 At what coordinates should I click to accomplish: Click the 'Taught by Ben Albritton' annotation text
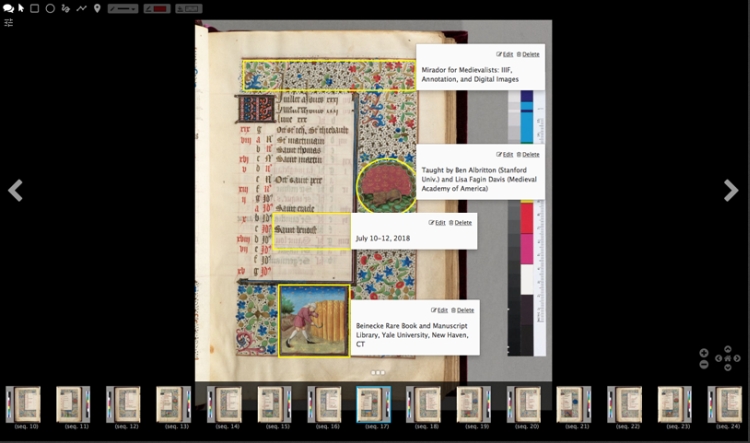[479, 179]
